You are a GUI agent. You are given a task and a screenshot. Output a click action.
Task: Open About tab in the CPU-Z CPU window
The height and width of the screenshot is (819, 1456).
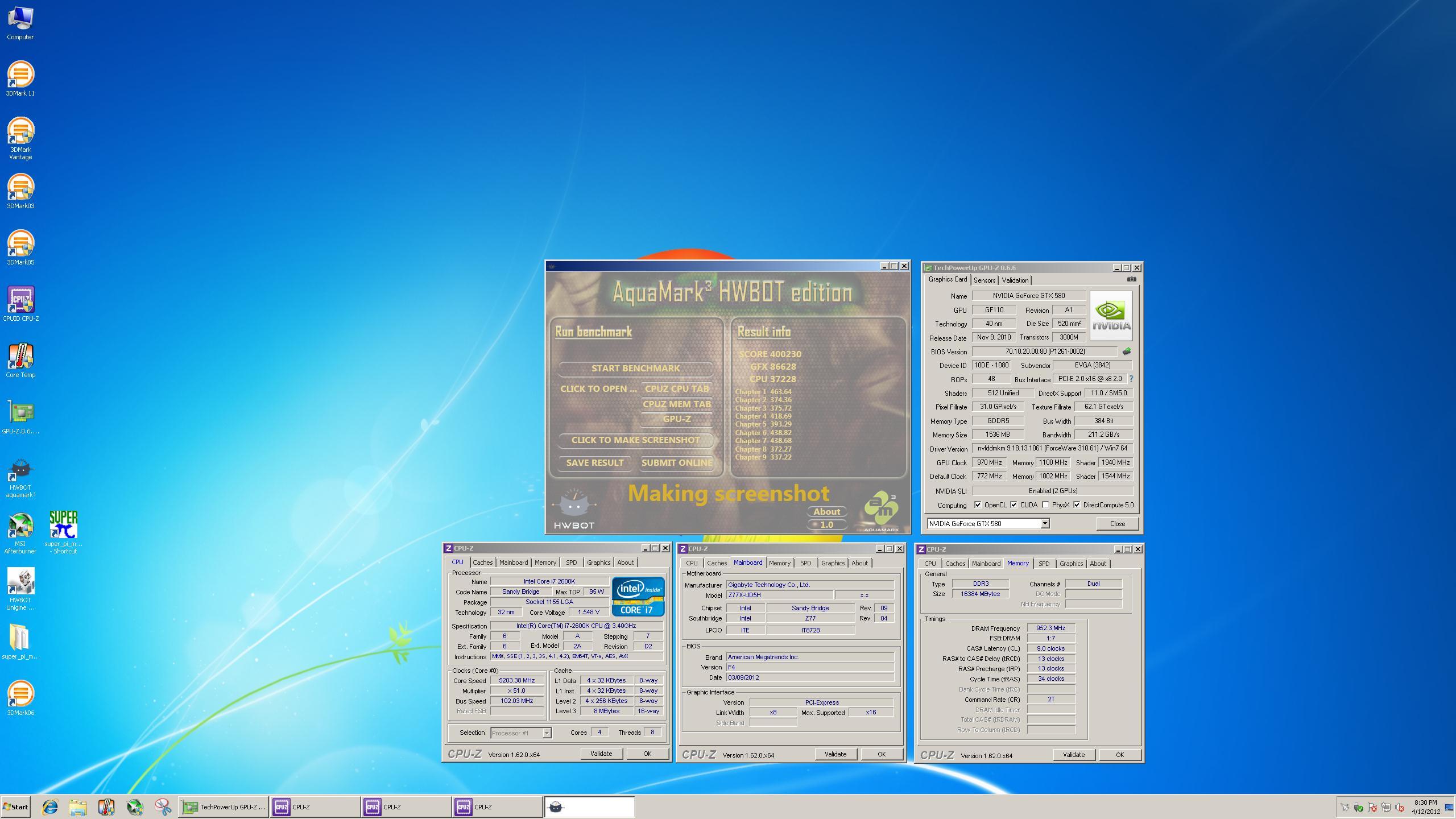point(625,562)
